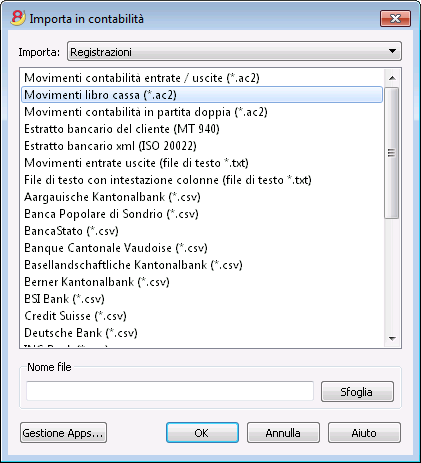Click the Sfoglia browse button

point(357,392)
